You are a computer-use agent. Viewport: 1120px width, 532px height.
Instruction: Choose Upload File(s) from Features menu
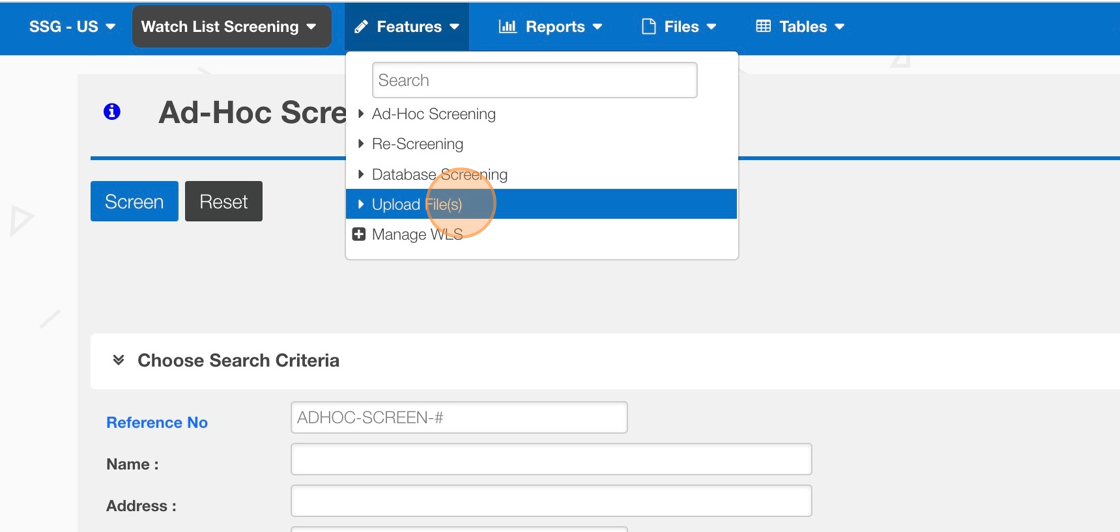point(417,204)
